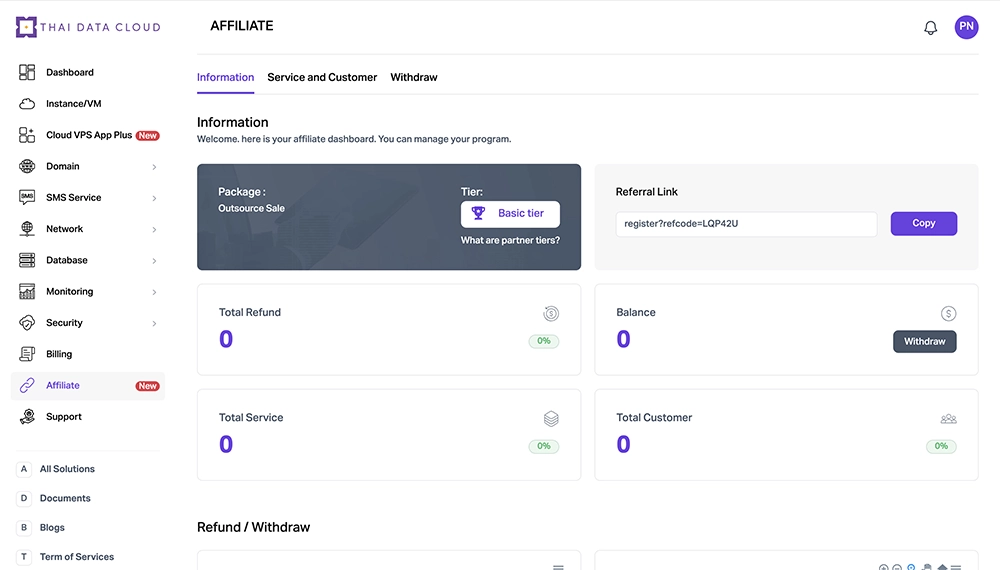This screenshot has width=1000, height=570.
Task: Click the Cloud VPS App Plus icon
Action: (27, 135)
